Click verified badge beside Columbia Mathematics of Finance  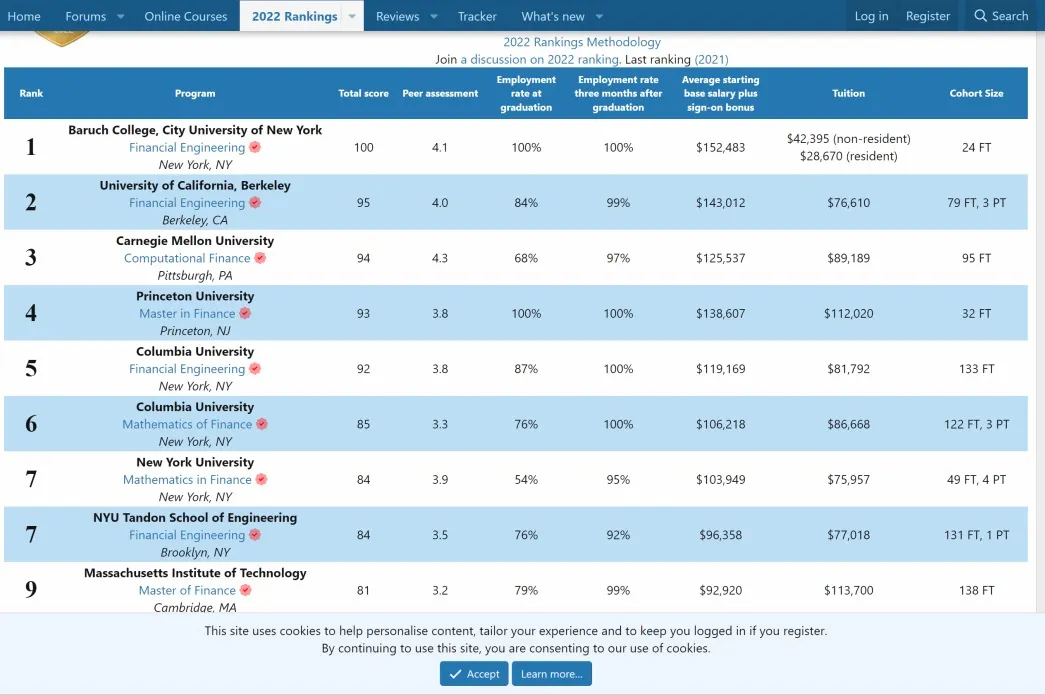(262, 424)
